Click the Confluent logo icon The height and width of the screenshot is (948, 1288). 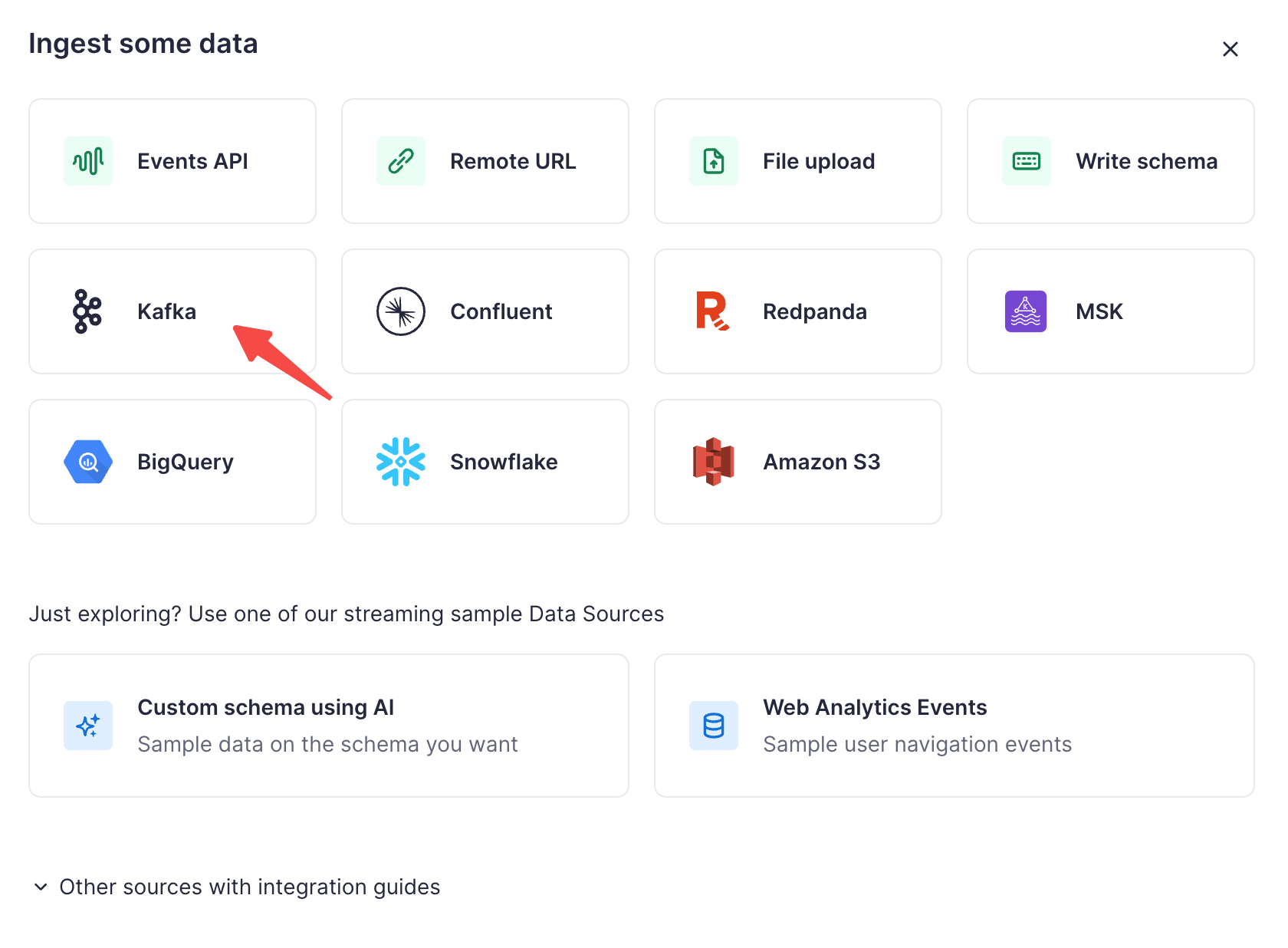[401, 311]
